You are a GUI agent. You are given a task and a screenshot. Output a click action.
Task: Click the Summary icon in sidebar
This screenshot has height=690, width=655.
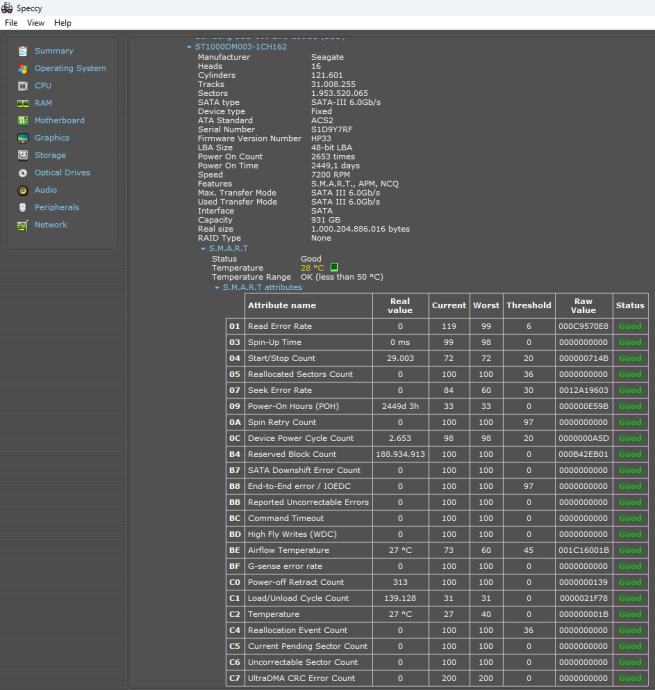[x=23, y=51]
